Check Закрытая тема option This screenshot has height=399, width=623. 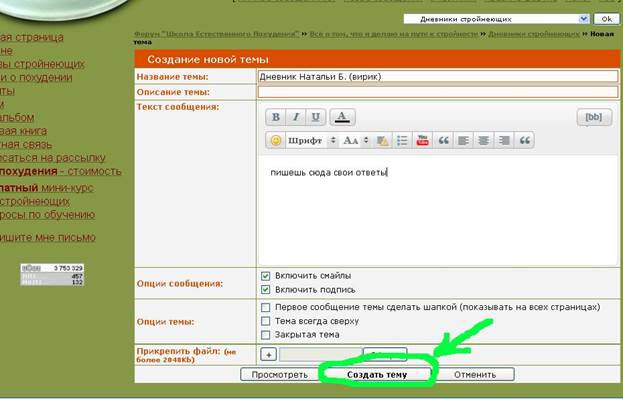coord(265,335)
